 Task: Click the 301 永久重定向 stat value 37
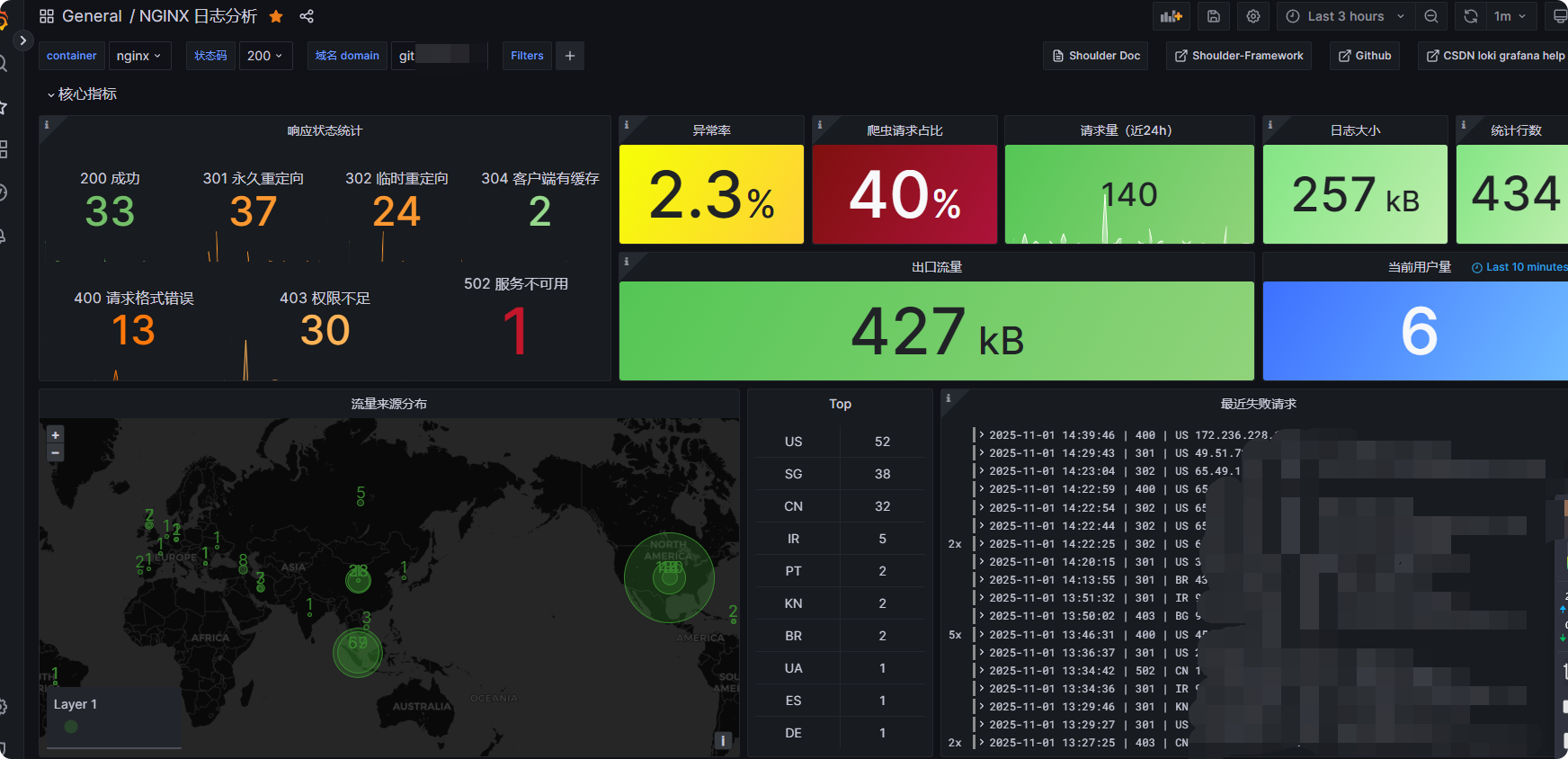[253, 212]
